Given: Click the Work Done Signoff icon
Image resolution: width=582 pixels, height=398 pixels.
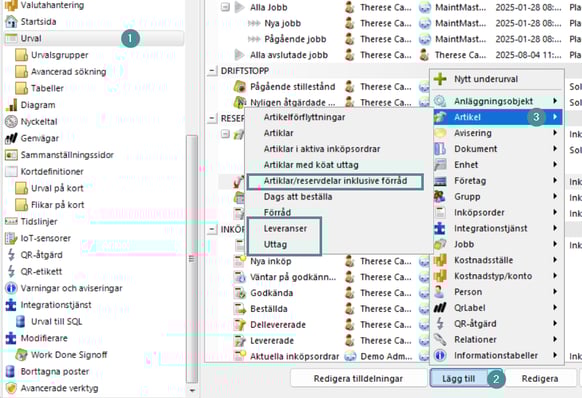Looking at the screenshot, I should [21, 355].
